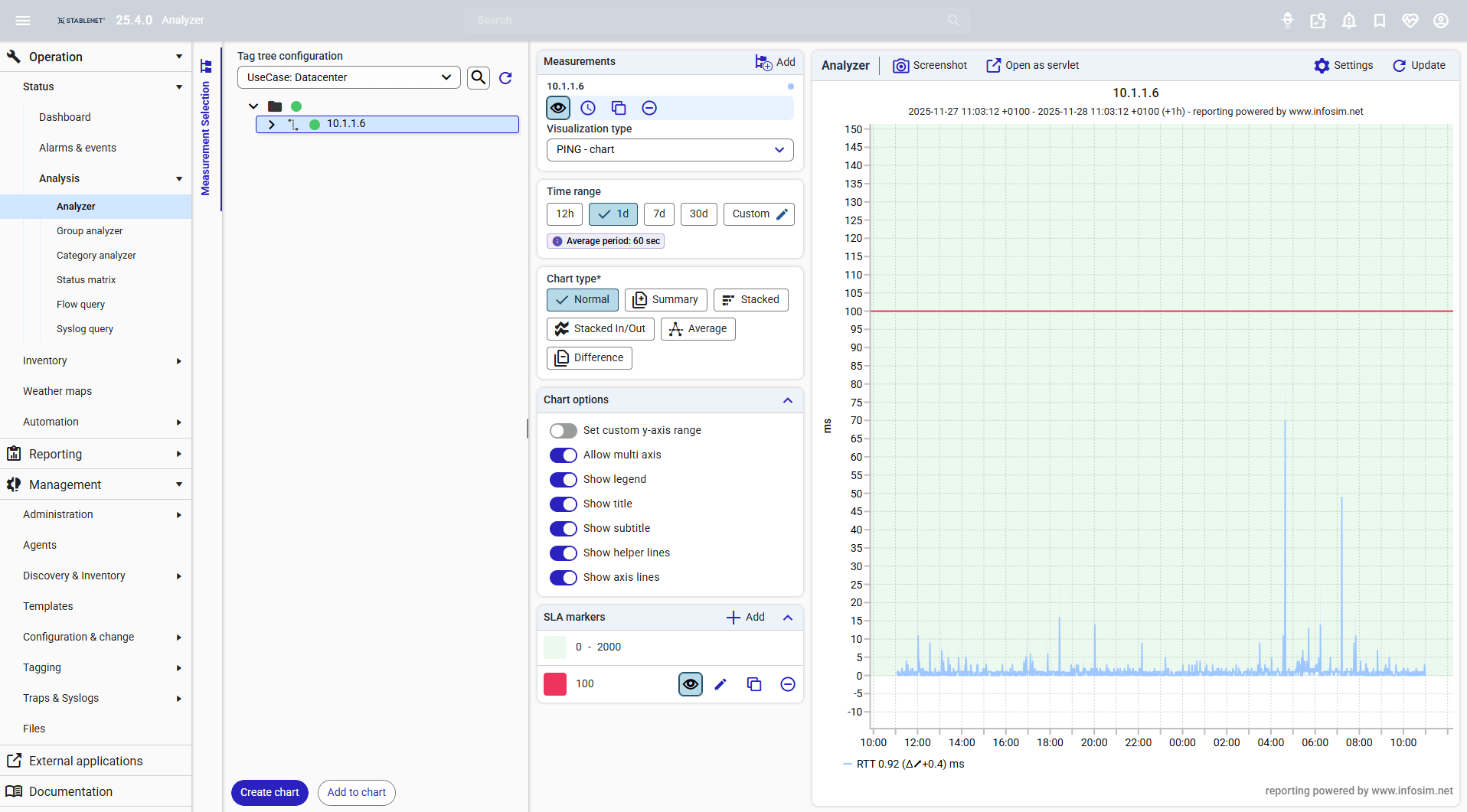Click the red SLA marker color swatch
1467x812 pixels.
pos(555,684)
